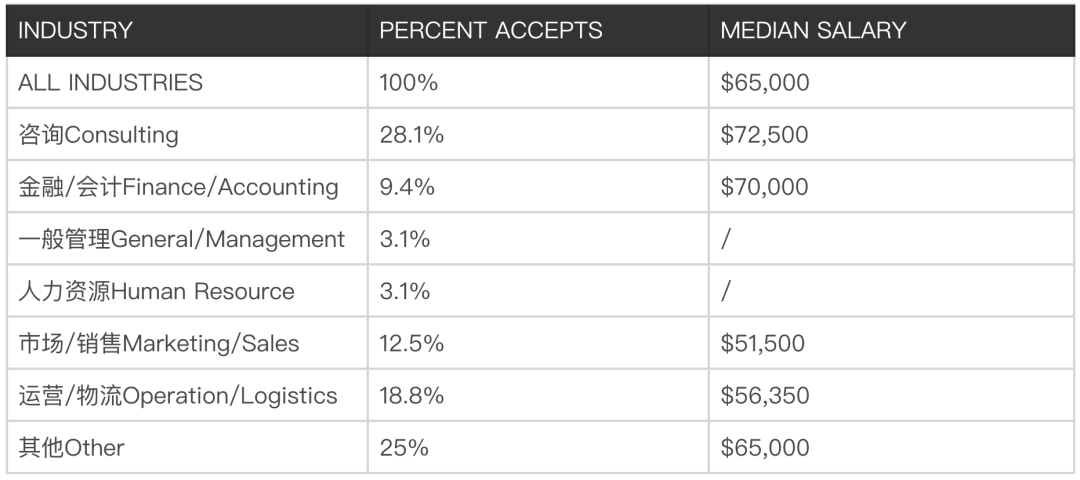Select the 25% cell in 其他Other row

click(x=404, y=448)
